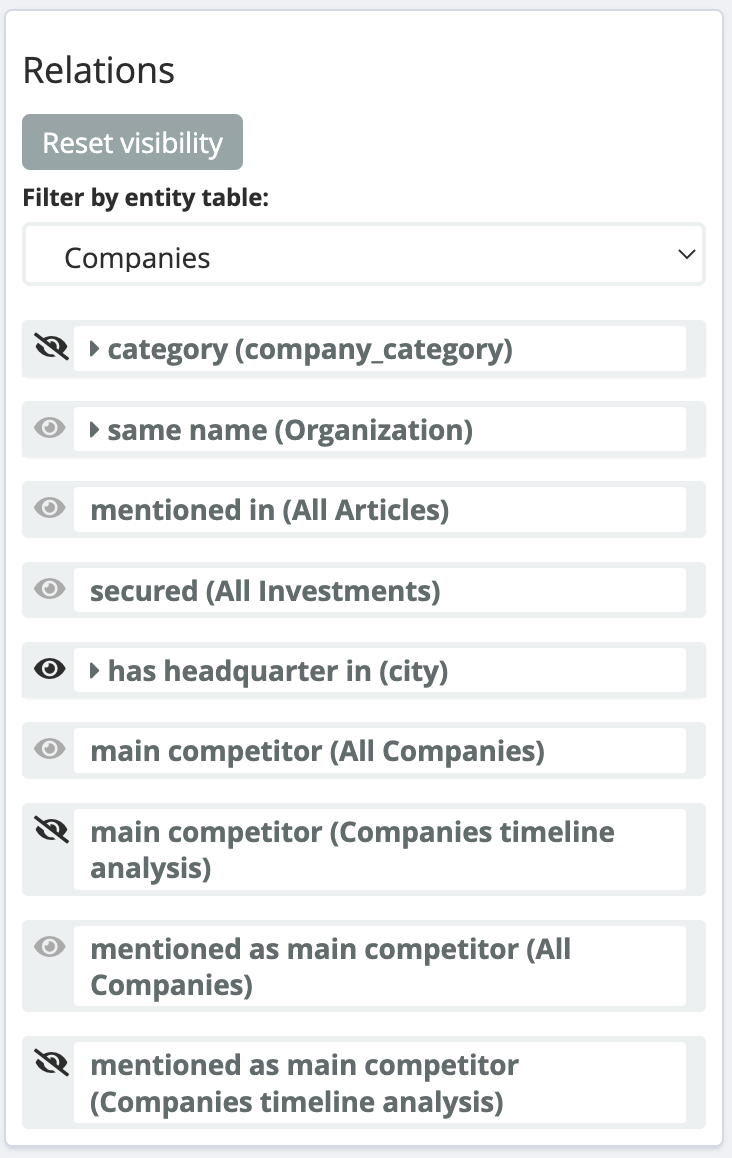Image resolution: width=732 pixels, height=1158 pixels.
Task: Hide the "mentioned in (All Articles)" relation
Action: (49, 509)
